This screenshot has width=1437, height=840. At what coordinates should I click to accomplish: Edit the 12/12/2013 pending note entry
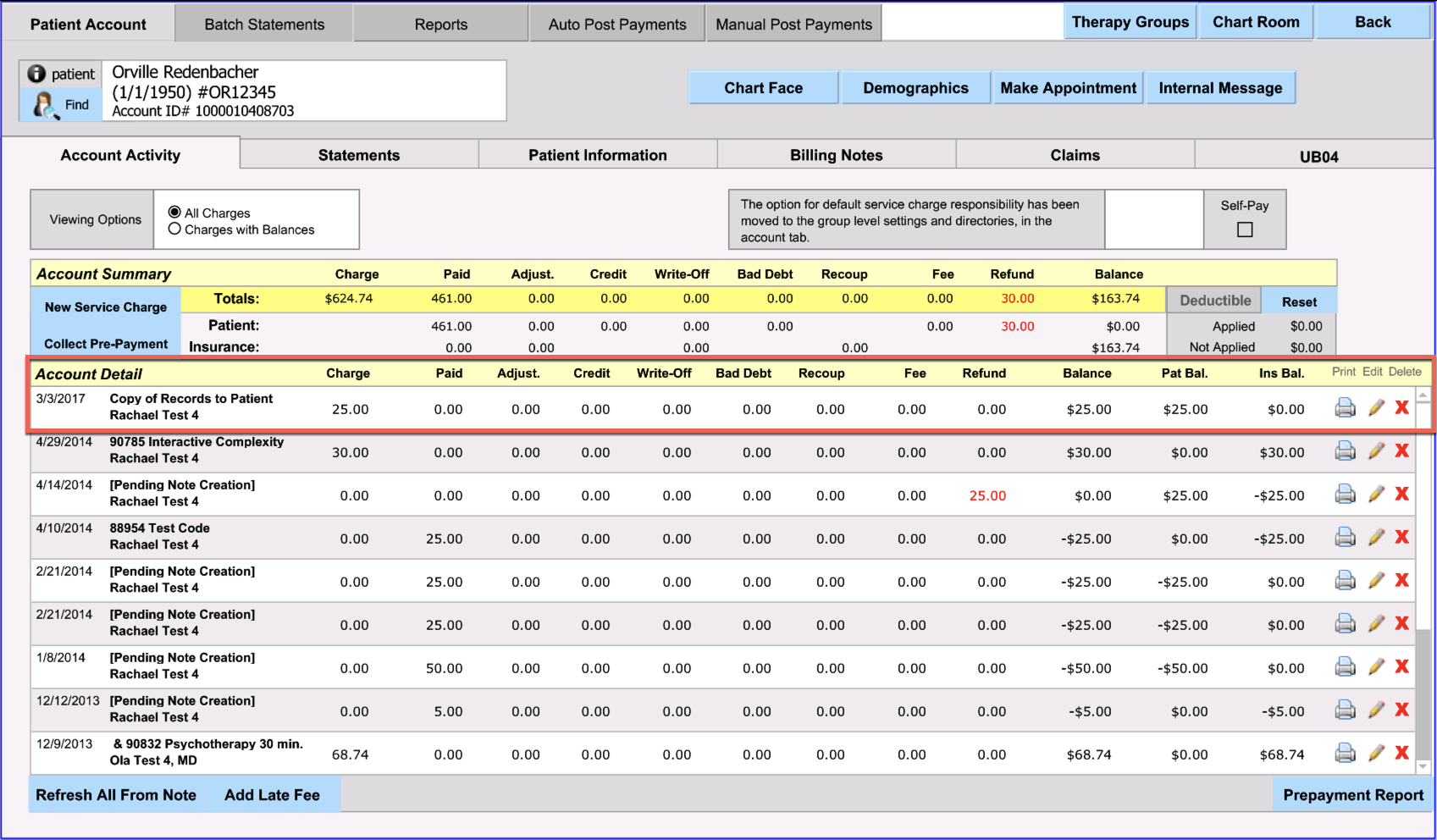pyautogui.click(x=1376, y=710)
